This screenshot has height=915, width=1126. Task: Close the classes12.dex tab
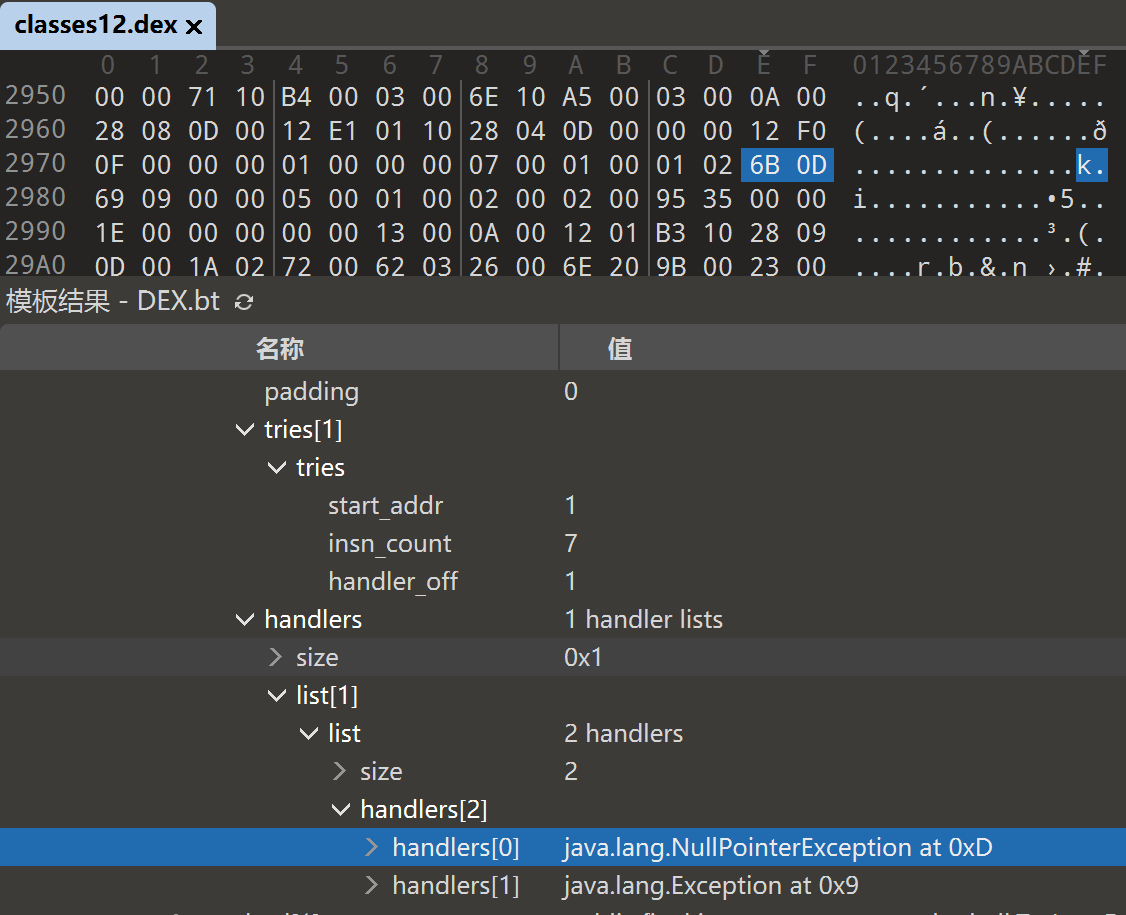pos(194,27)
